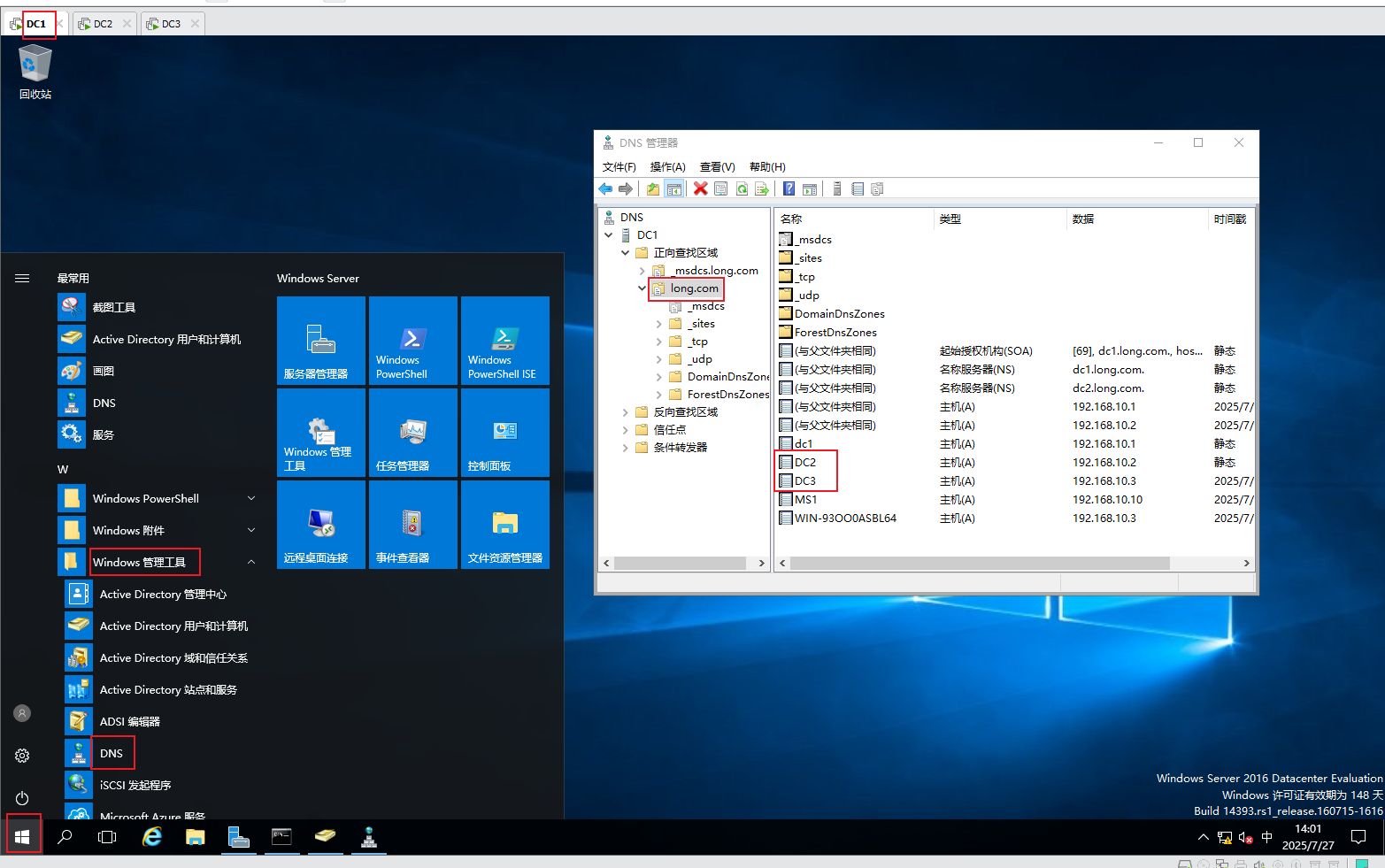Launch Windows PowerShell tile
1385x868 pixels.
413,340
